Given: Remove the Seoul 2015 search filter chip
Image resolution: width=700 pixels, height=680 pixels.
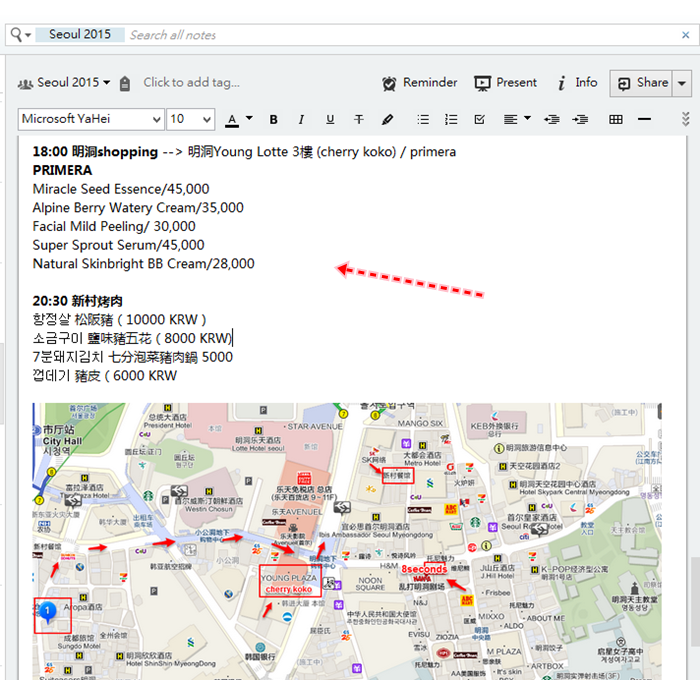Looking at the screenshot, I should pos(80,34).
